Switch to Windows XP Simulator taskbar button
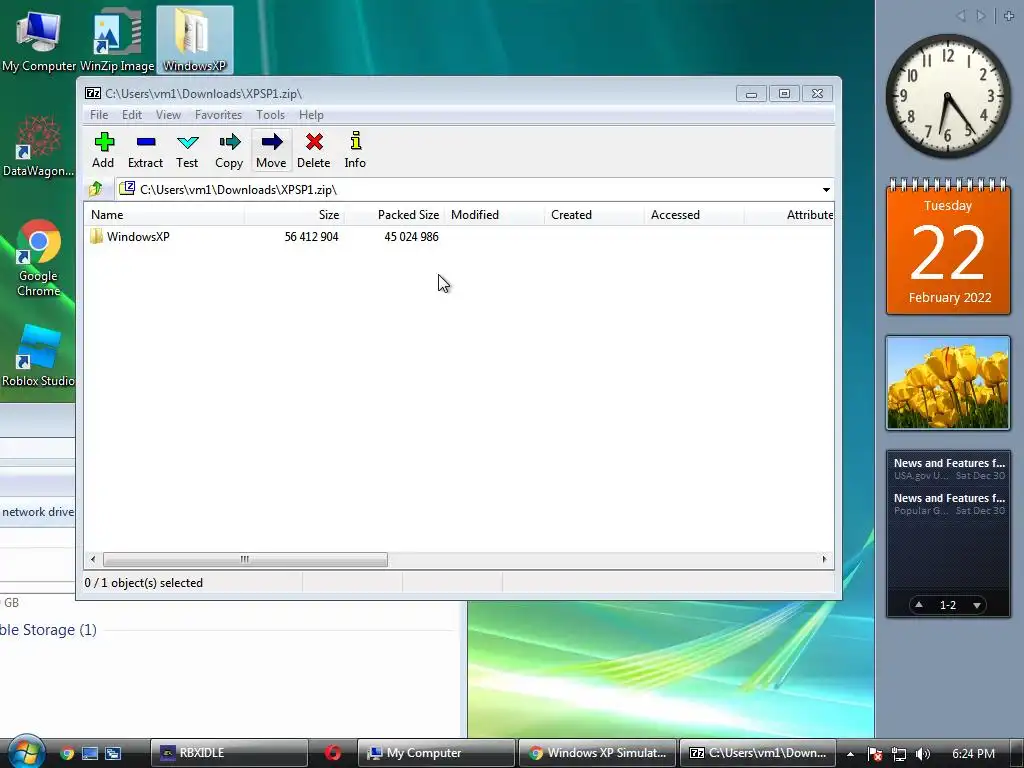The image size is (1024, 768). point(597,753)
